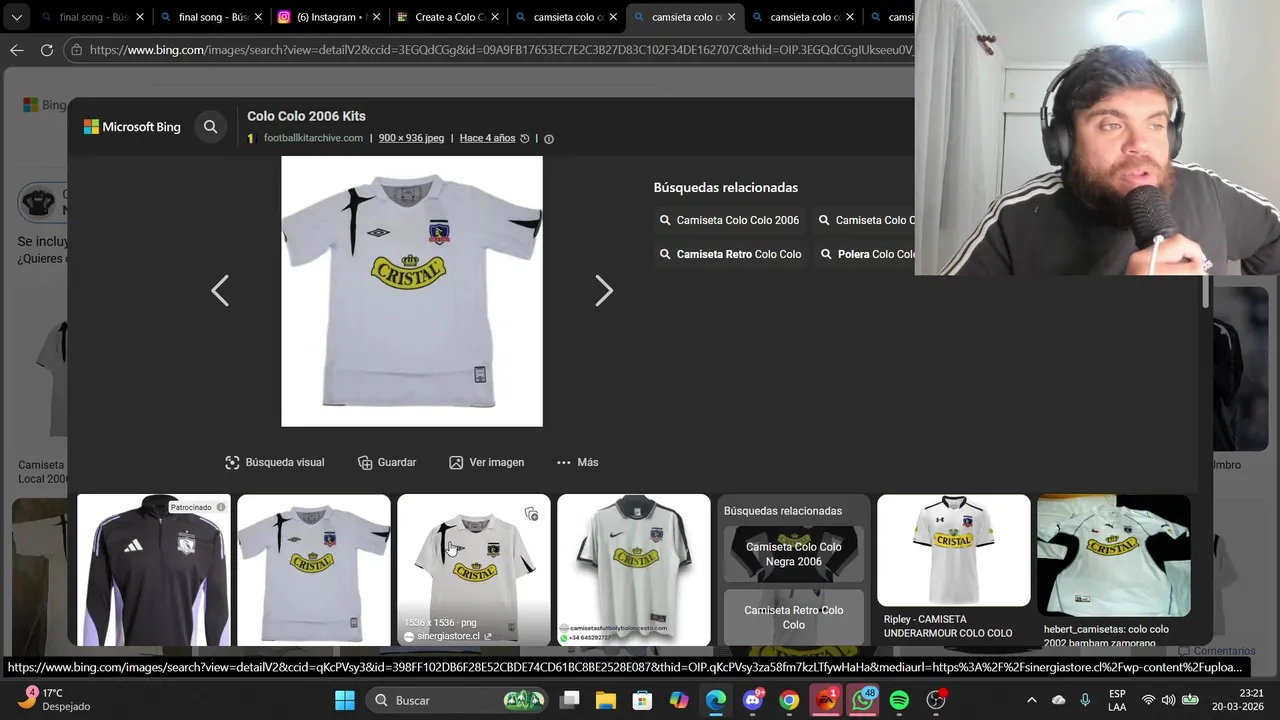Show hidden tray icons chevron
Viewport: 1280px width, 720px height.
pyautogui.click(x=1031, y=700)
